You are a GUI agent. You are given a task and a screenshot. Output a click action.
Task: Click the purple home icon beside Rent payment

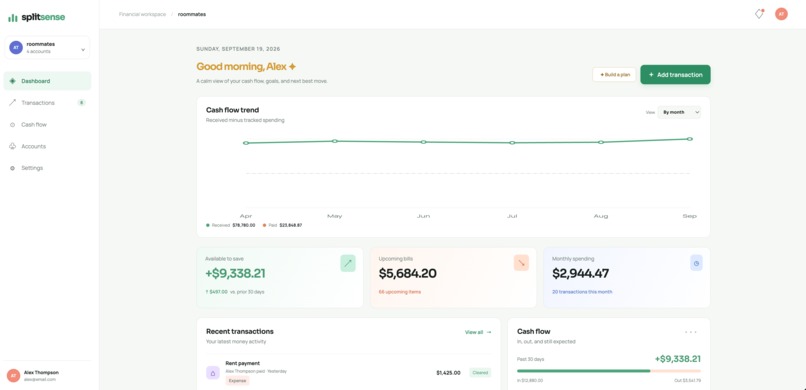point(213,373)
